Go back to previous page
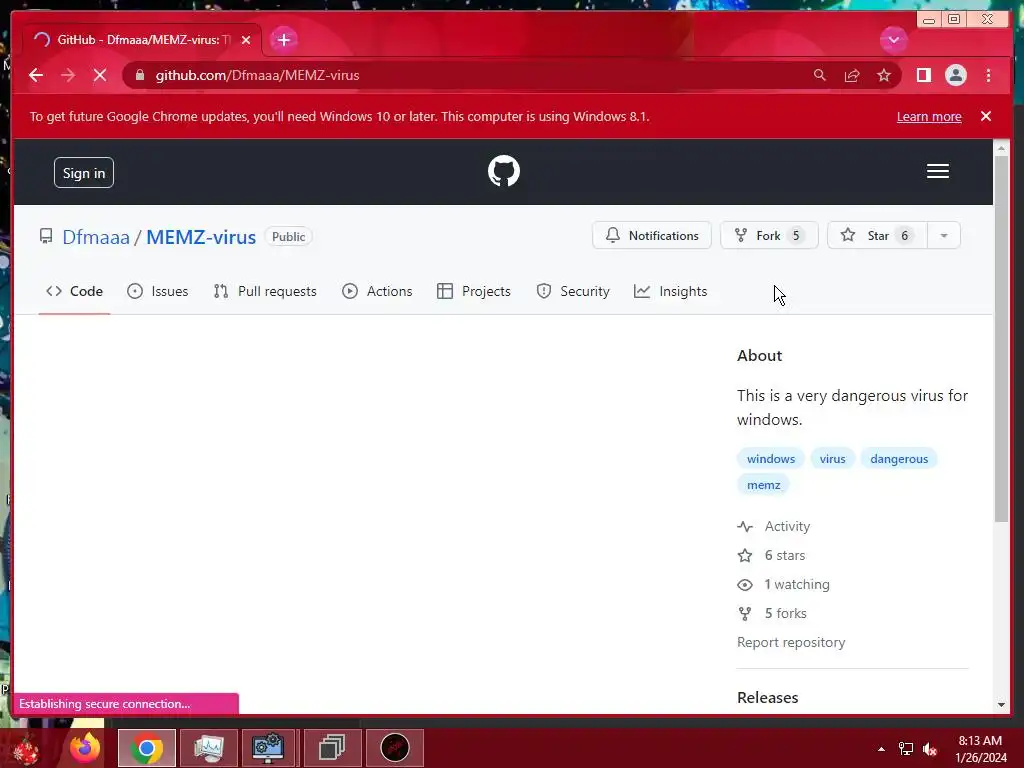The image size is (1024, 768). click(36, 75)
